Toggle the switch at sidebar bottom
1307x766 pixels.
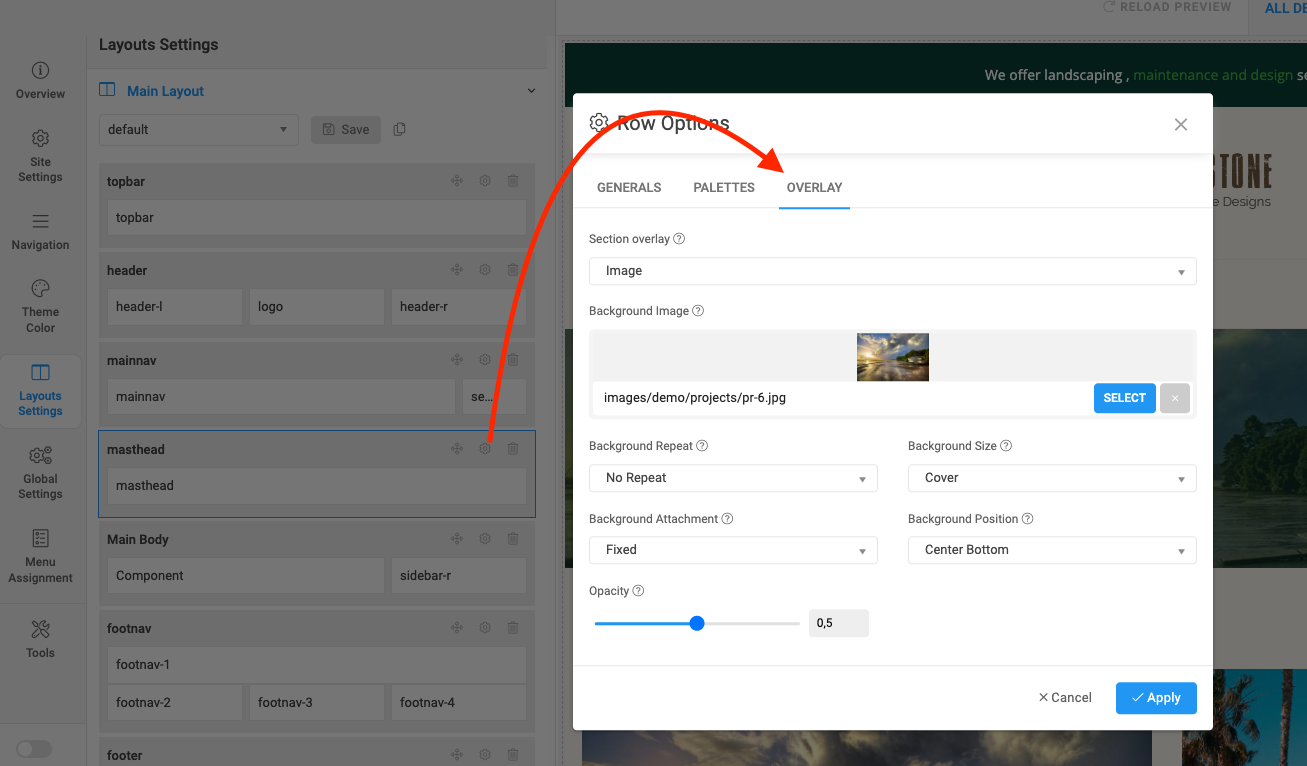pyautogui.click(x=33, y=749)
